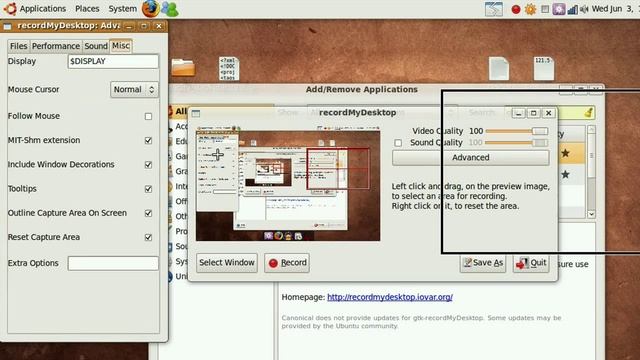This screenshot has height=360, width=640.
Task: Enable the Follow Mouse checkbox
Action: click(x=148, y=116)
